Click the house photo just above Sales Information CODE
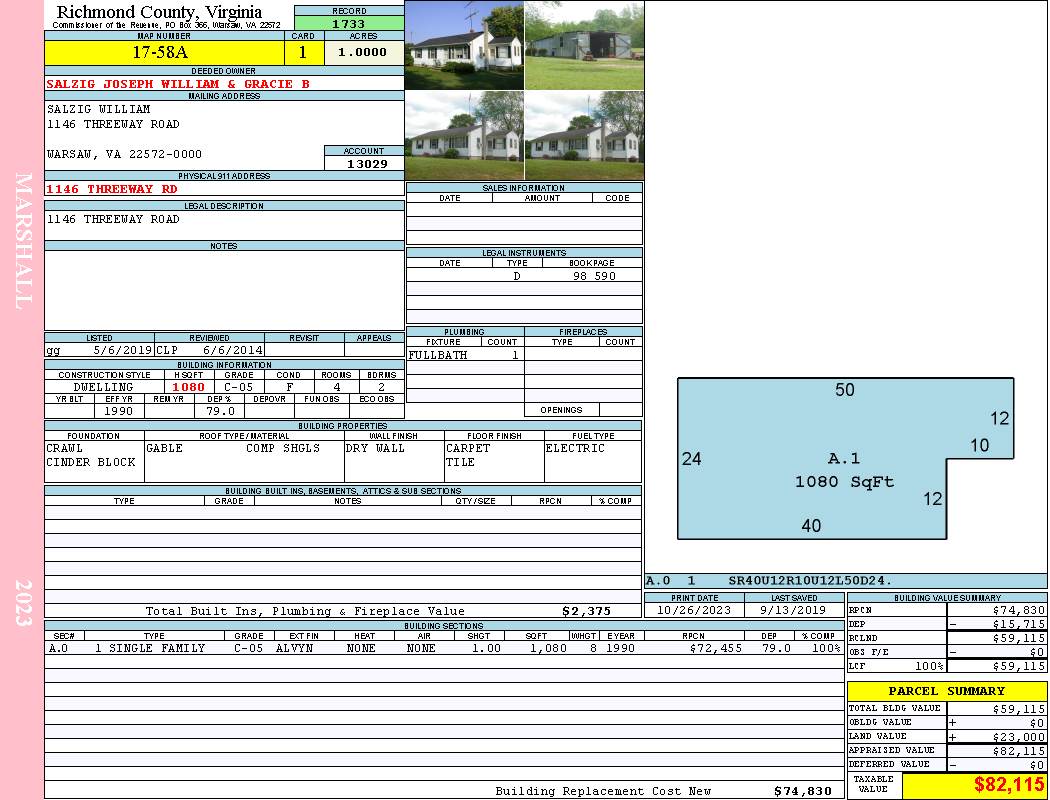Image resolution: width=1050 pixels, height=800 pixels. 584,135
